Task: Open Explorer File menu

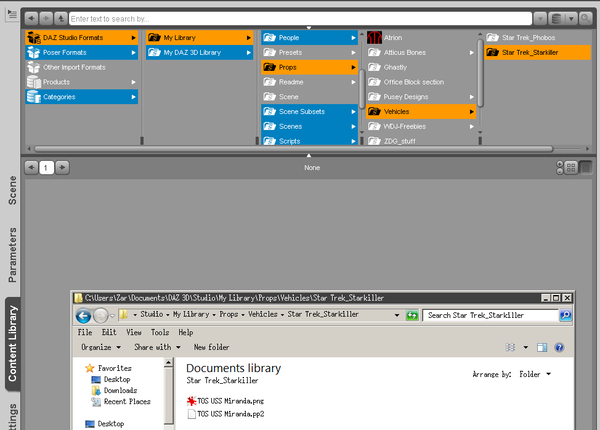Action: click(x=85, y=332)
